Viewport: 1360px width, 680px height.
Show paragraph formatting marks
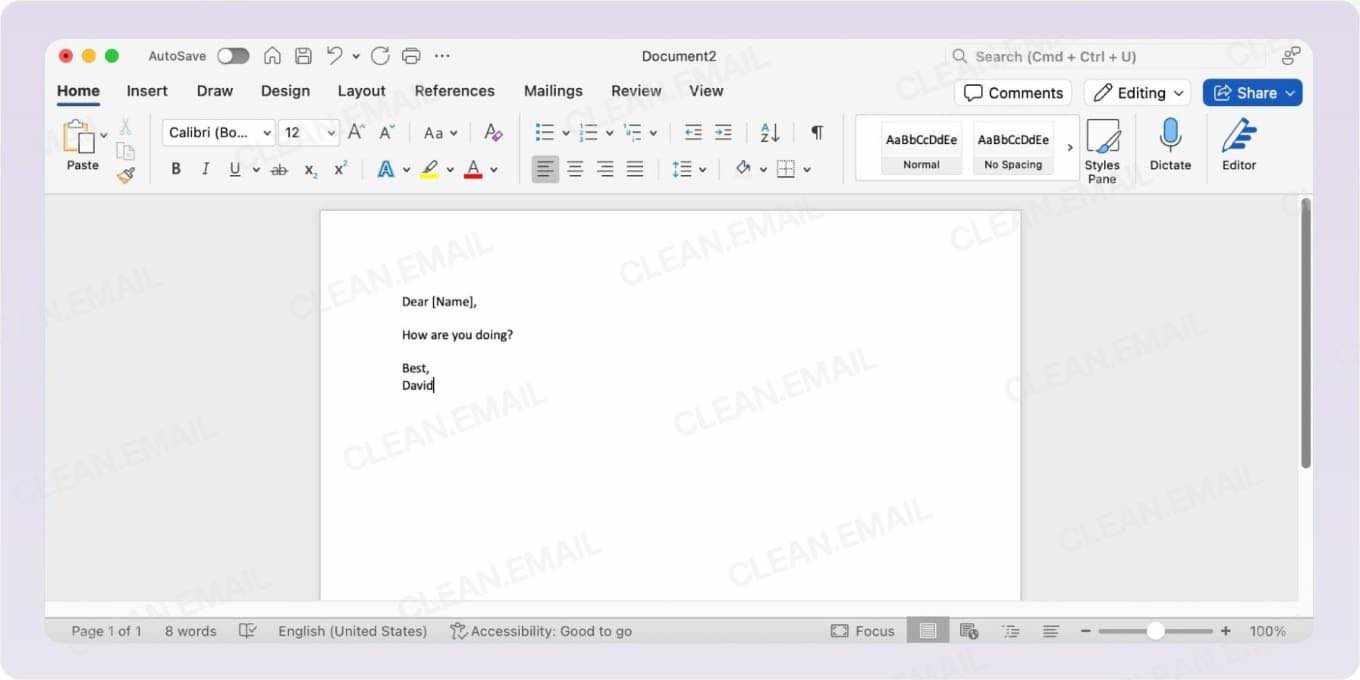pos(817,132)
